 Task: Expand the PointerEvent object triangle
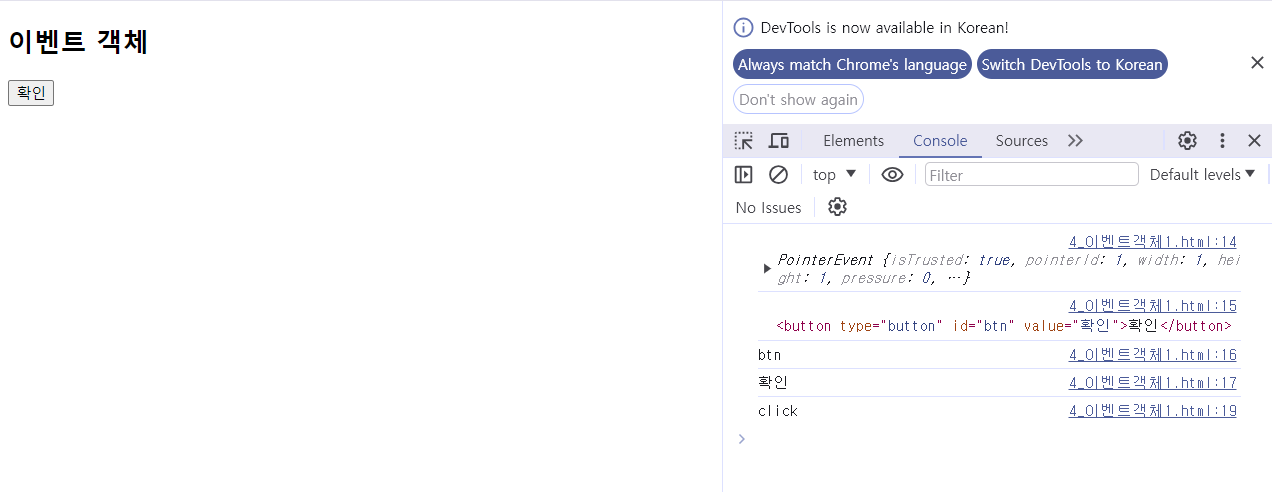tap(767, 269)
